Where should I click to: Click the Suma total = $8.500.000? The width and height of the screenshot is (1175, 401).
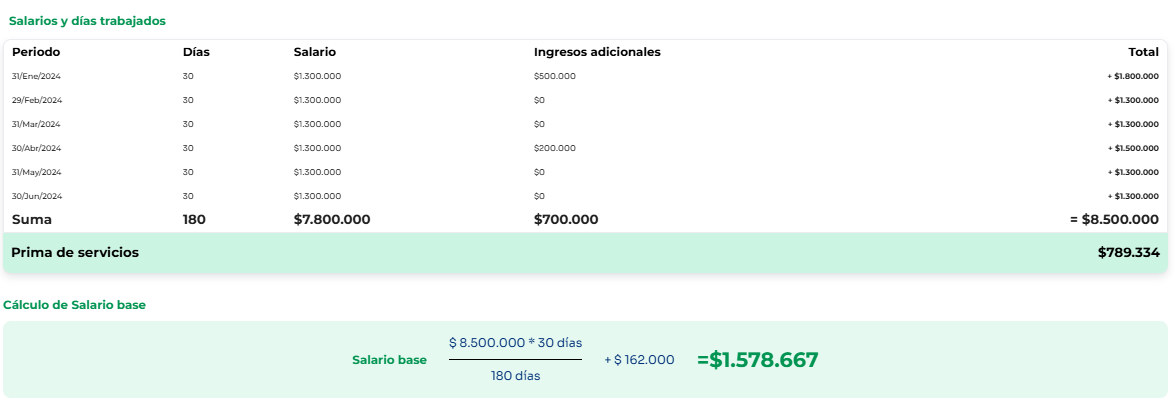(1114, 220)
